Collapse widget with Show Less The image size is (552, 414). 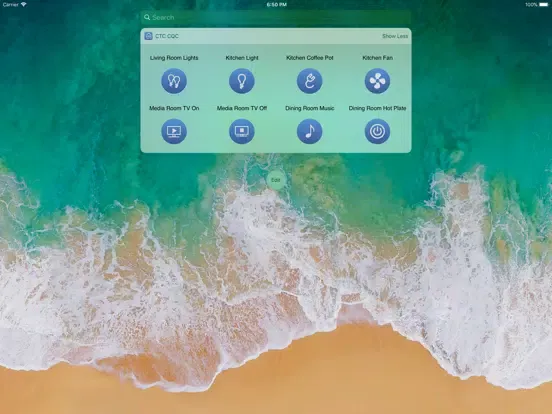pyautogui.click(x=395, y=36)
